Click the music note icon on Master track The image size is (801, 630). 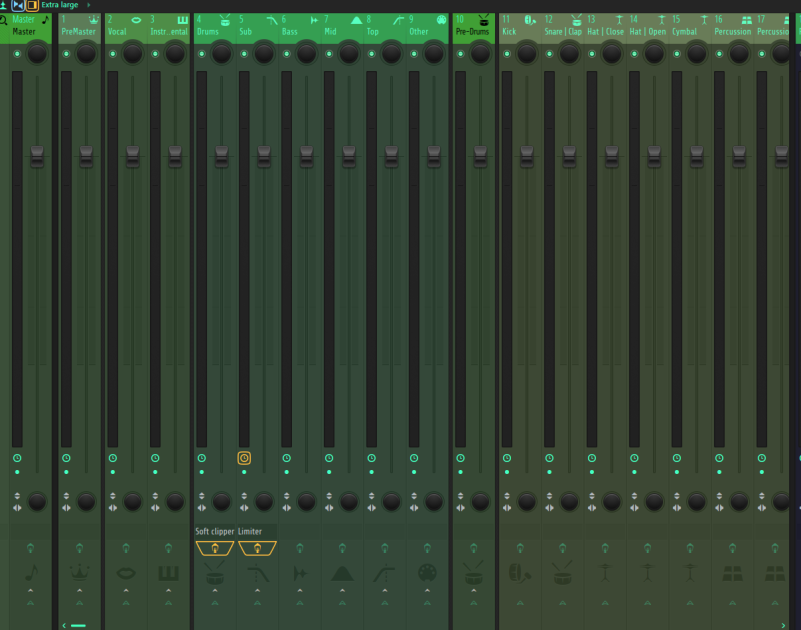tap(45, 20)
